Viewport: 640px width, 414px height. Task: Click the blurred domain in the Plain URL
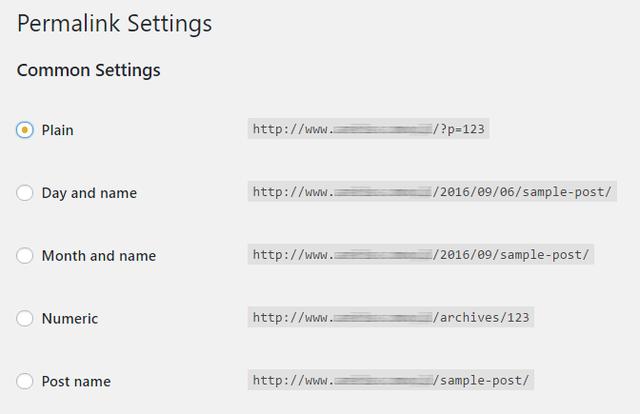[x=381, y=129]
